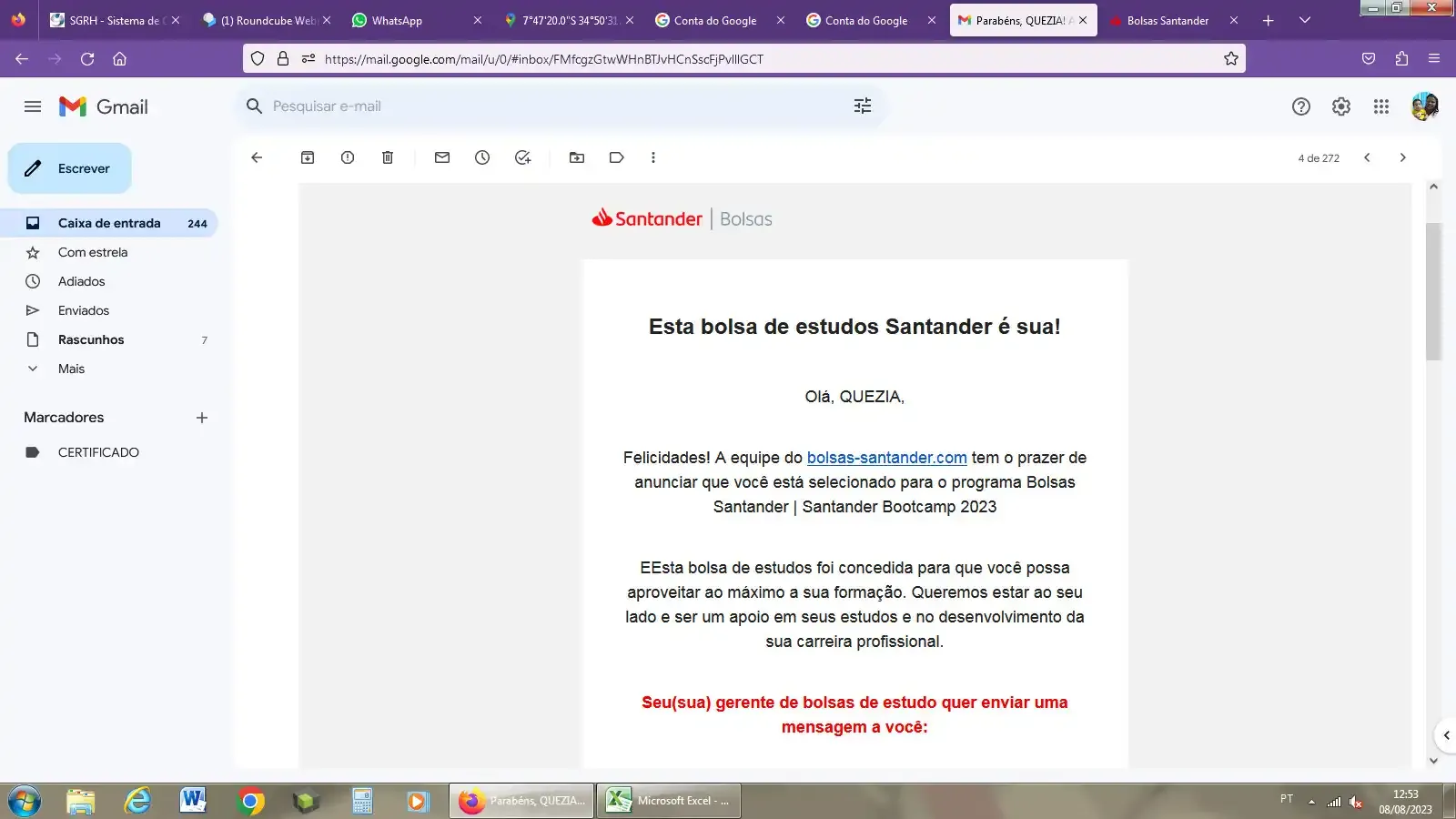The height and width of the screenshot is (819, 1456).
Task: Open labels icon in email toolbar
Action: point(617,157)
